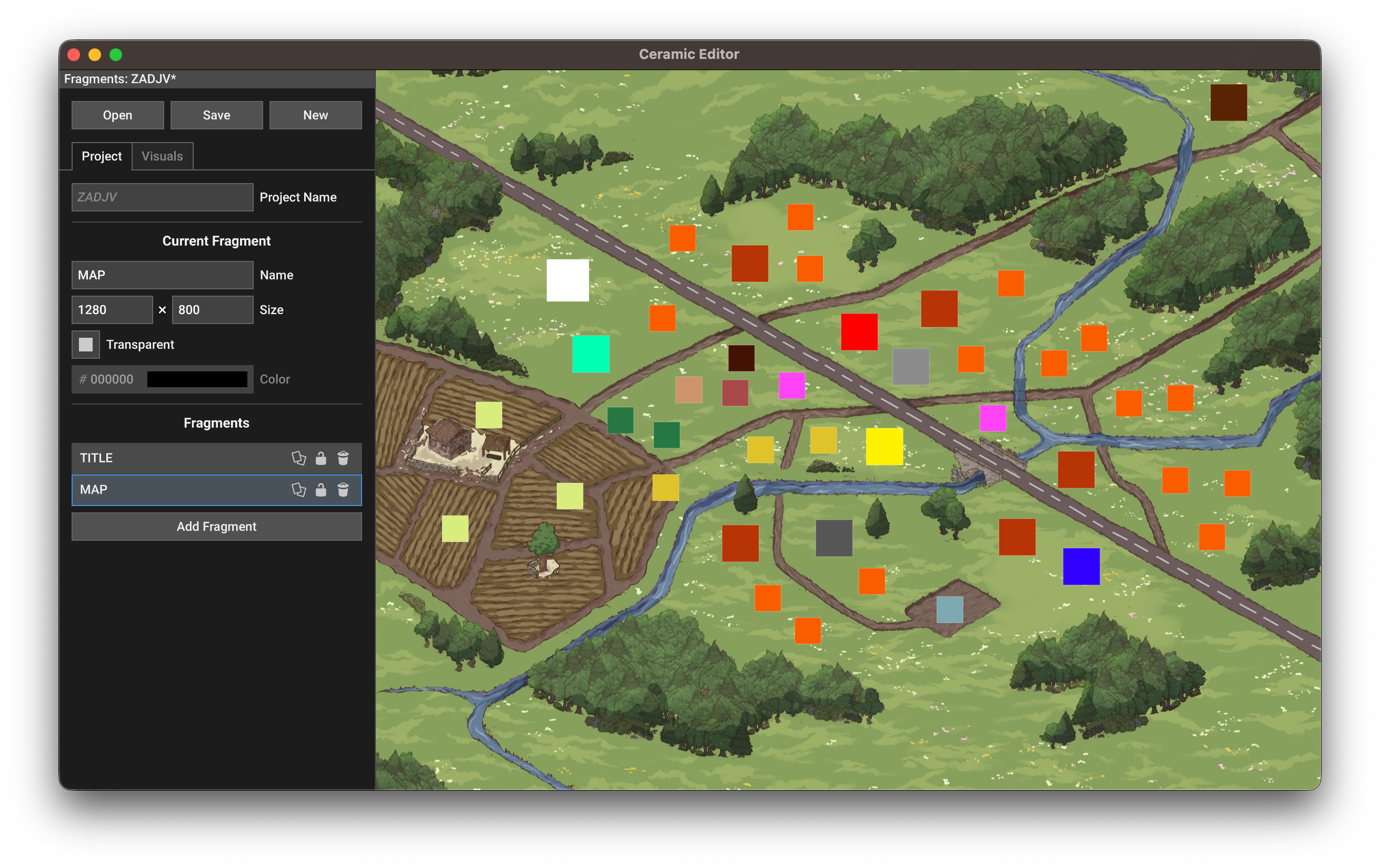Screen dimensions: 1380x868
Task: Duplicate the TITLE fragment
Action: point(298,458)
